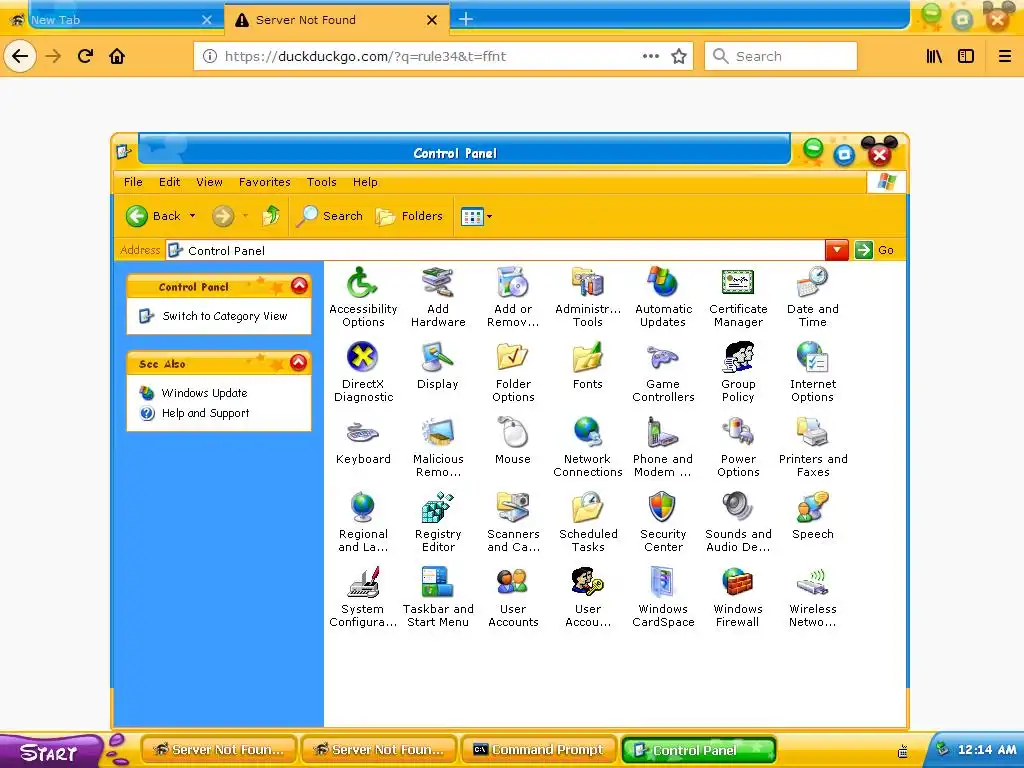Click the Control Panel address field

click(x=495, y=250)
